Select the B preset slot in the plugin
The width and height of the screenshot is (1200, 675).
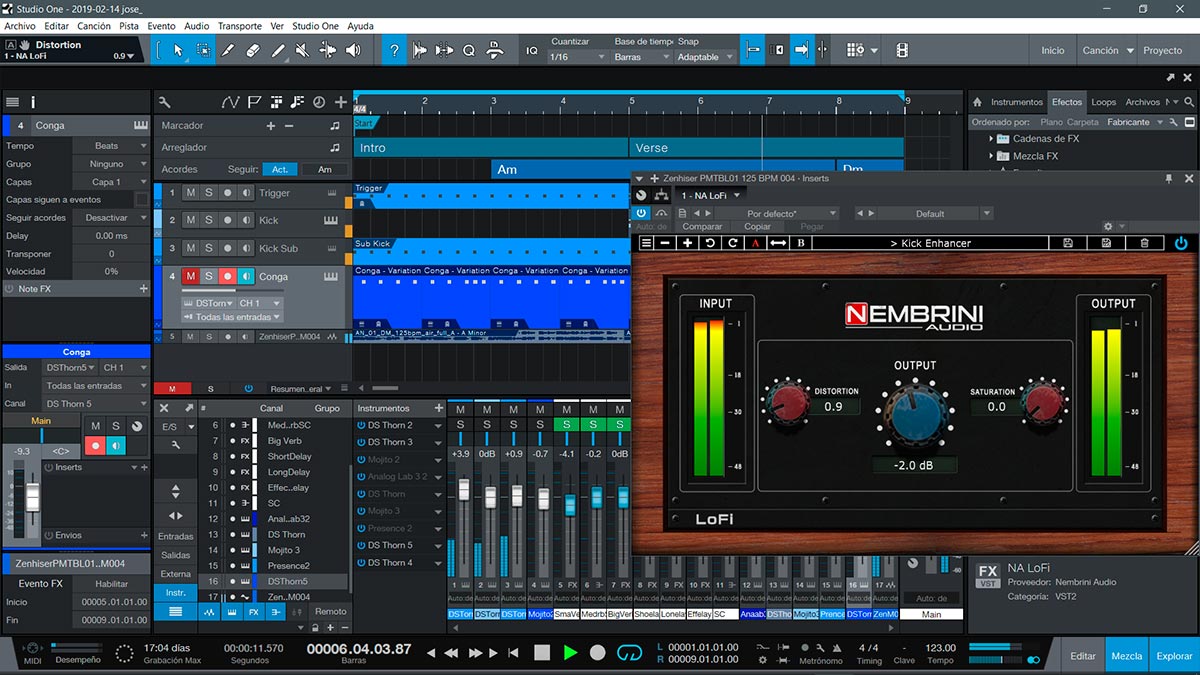tap(801, 243)
